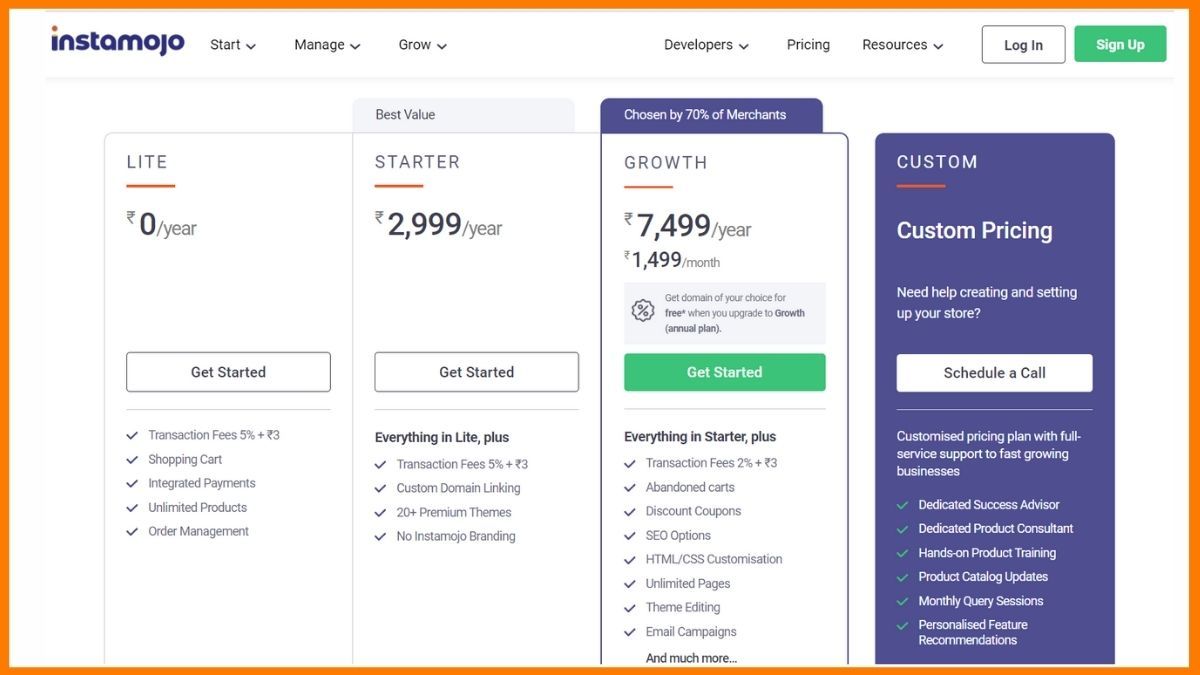Click checkmark next to SEO Options
Screen dimensions: 1200x675
point(630,536)
